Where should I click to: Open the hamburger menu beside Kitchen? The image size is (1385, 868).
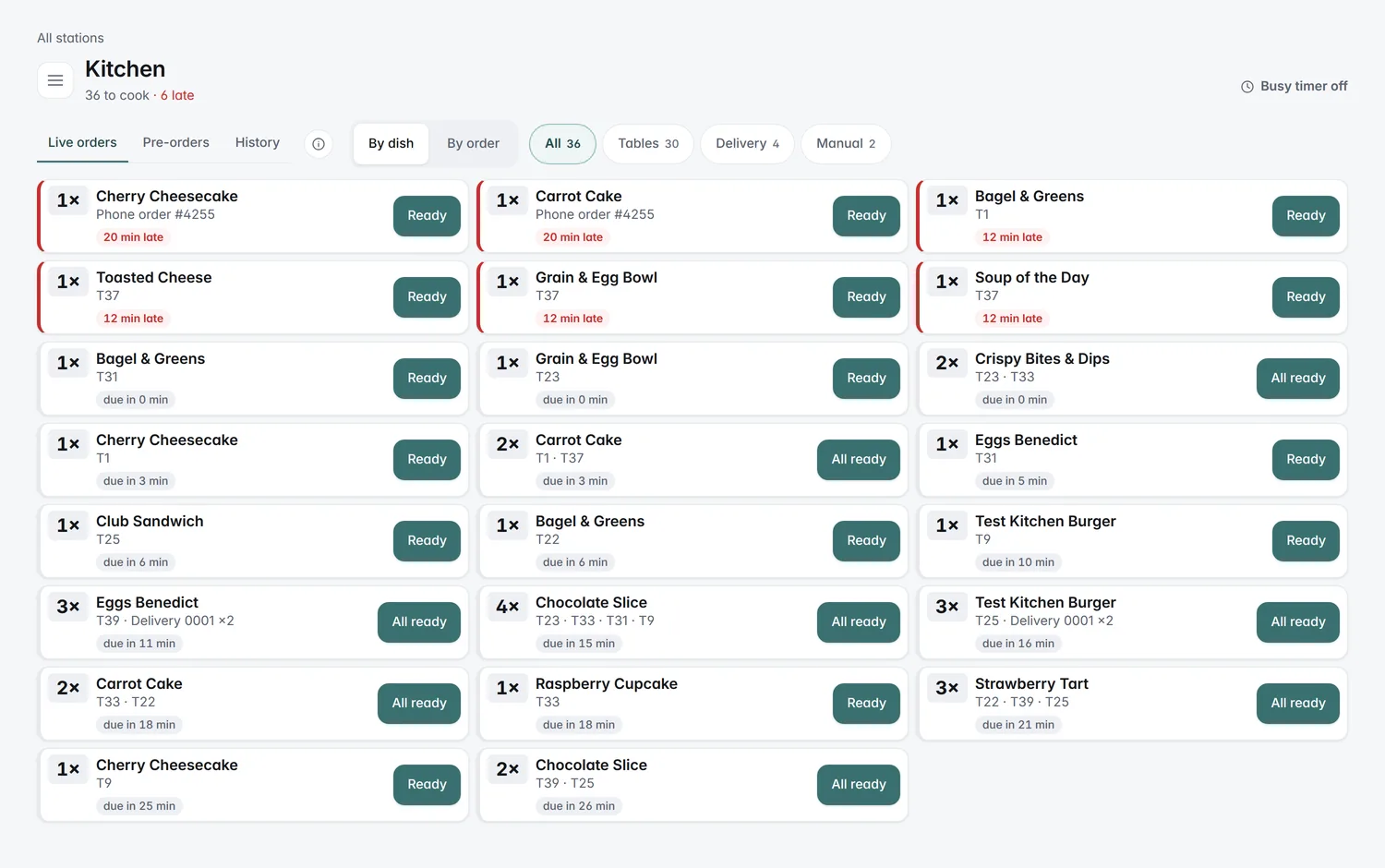click(55, 80)
